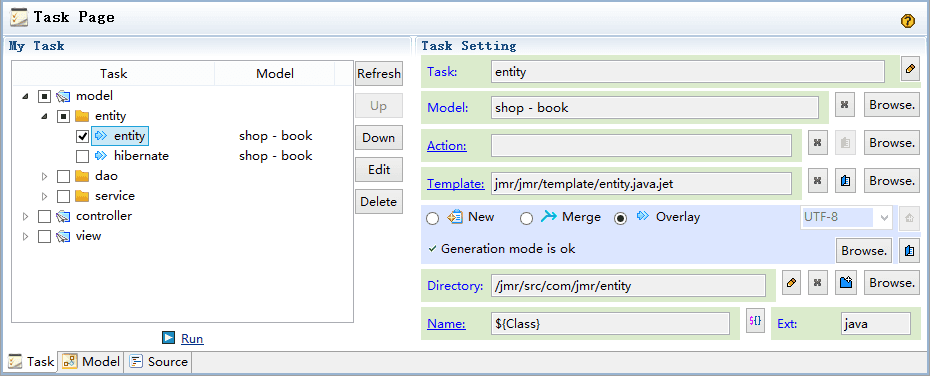Click the blue folder icon in the Directory row
Viewport: 930px width, 376px height.
pos(846,283)
